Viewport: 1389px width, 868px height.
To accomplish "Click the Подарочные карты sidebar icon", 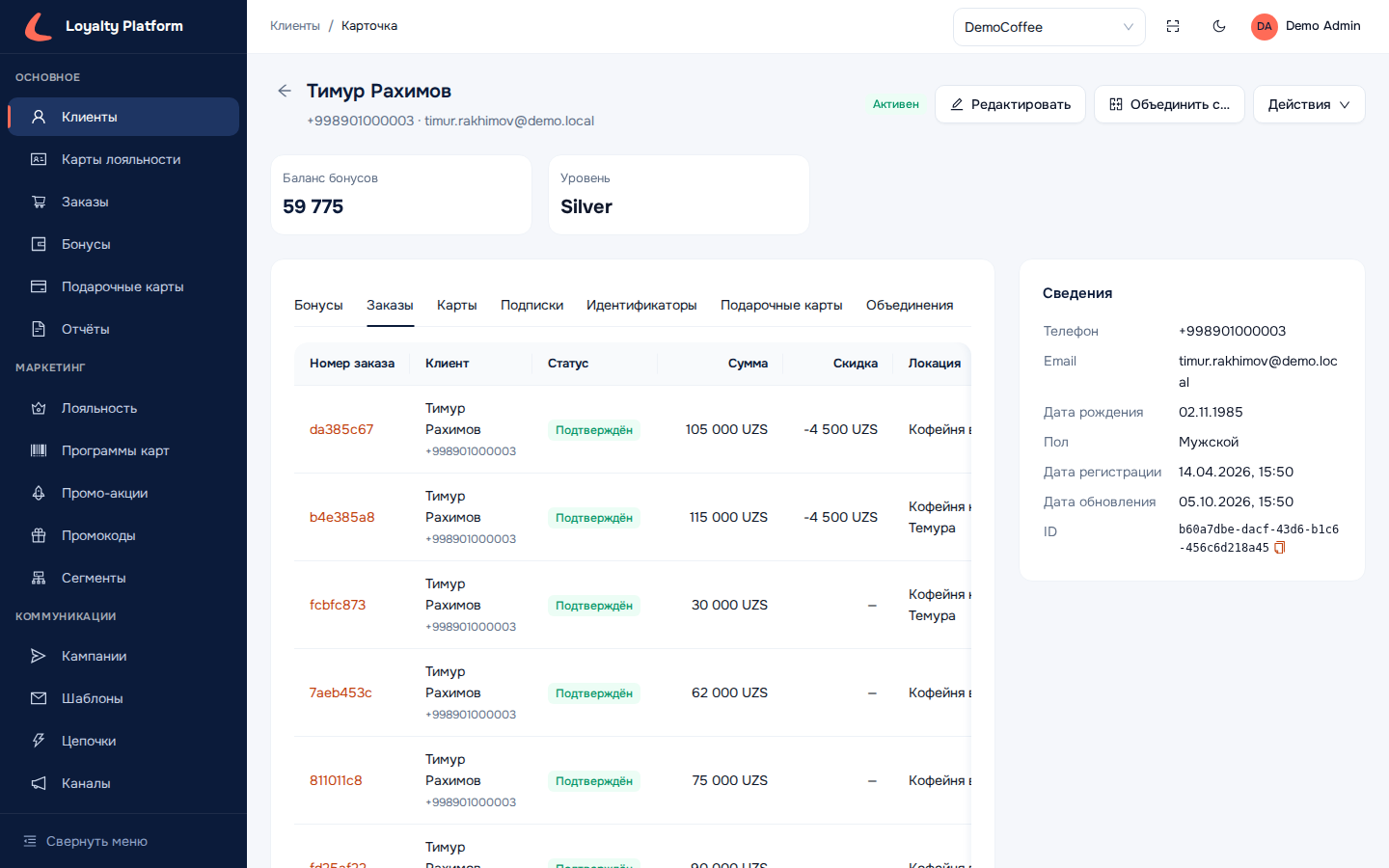I will pyautogui.click(x=39, y=286).
